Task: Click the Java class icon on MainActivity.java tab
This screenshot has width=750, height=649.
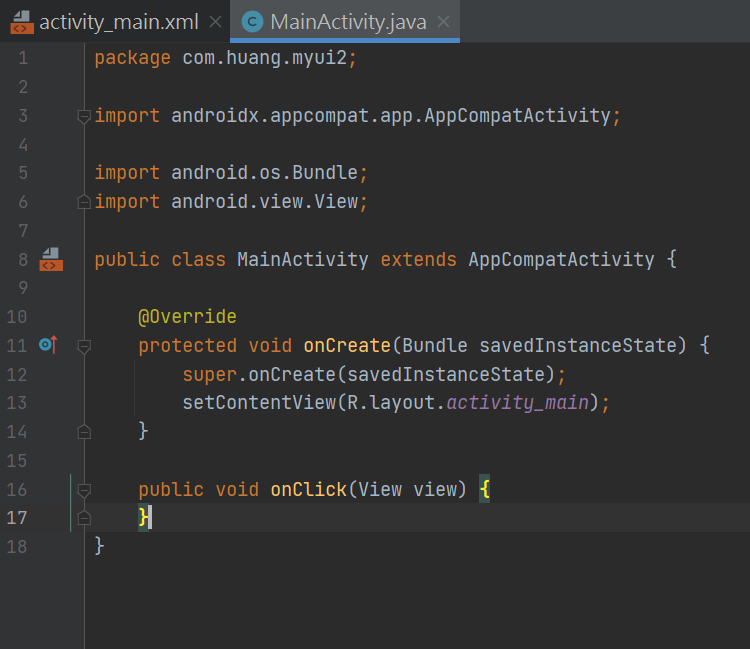Action: pos(252,22)
